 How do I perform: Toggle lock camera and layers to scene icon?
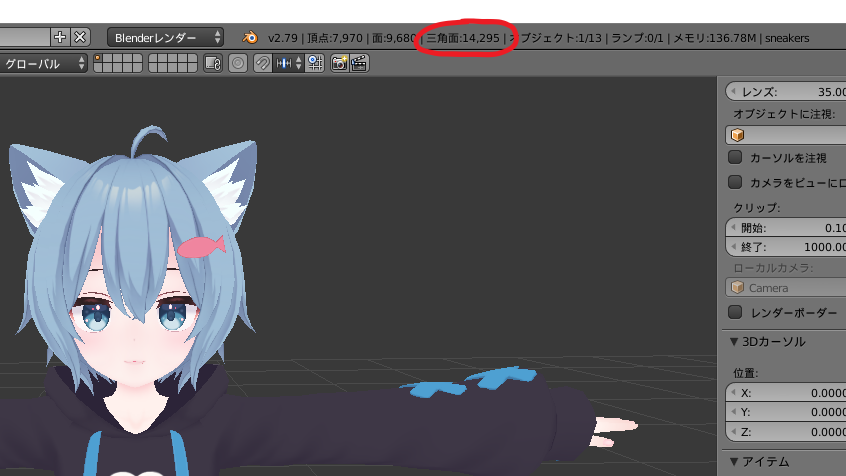point(213,64)
